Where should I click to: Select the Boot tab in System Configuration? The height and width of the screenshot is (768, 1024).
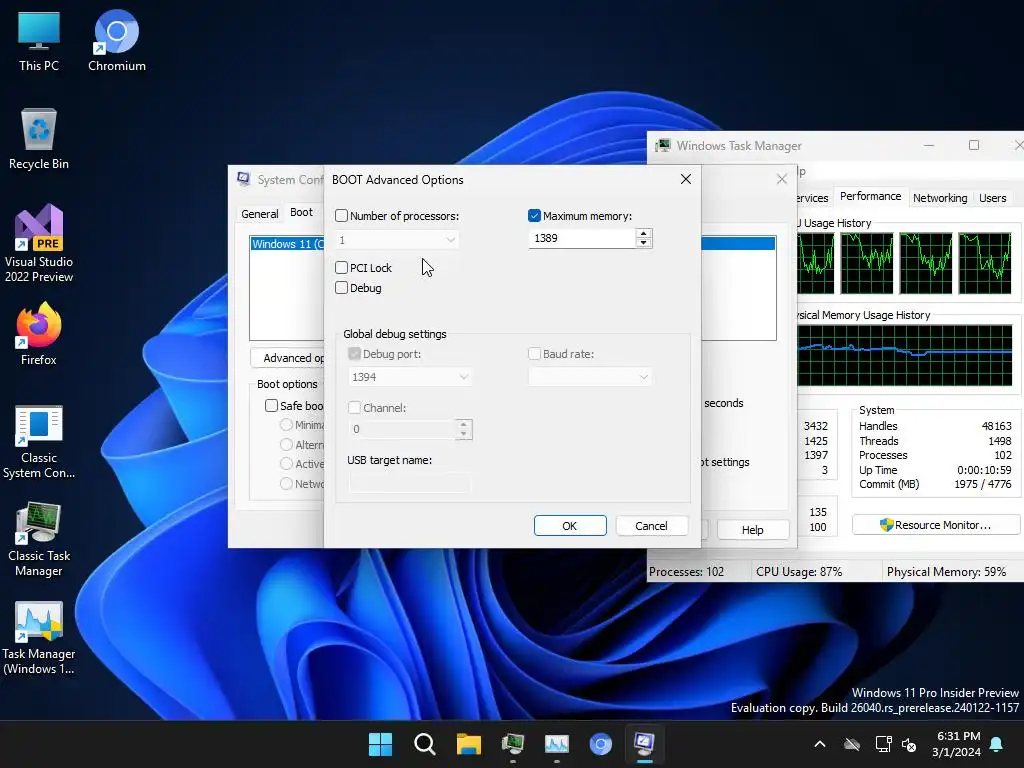(x=301, y=212)
